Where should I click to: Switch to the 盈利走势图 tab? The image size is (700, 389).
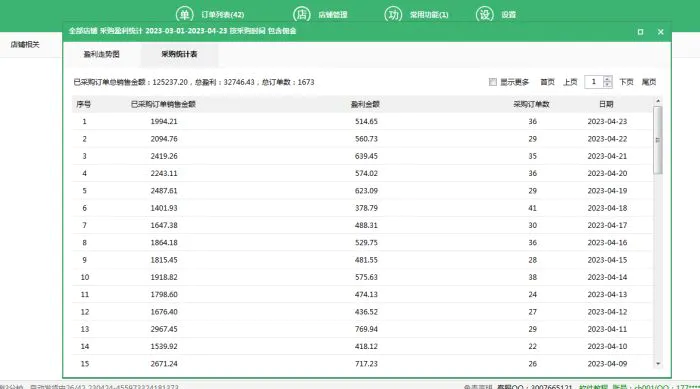tap(101, 54)
